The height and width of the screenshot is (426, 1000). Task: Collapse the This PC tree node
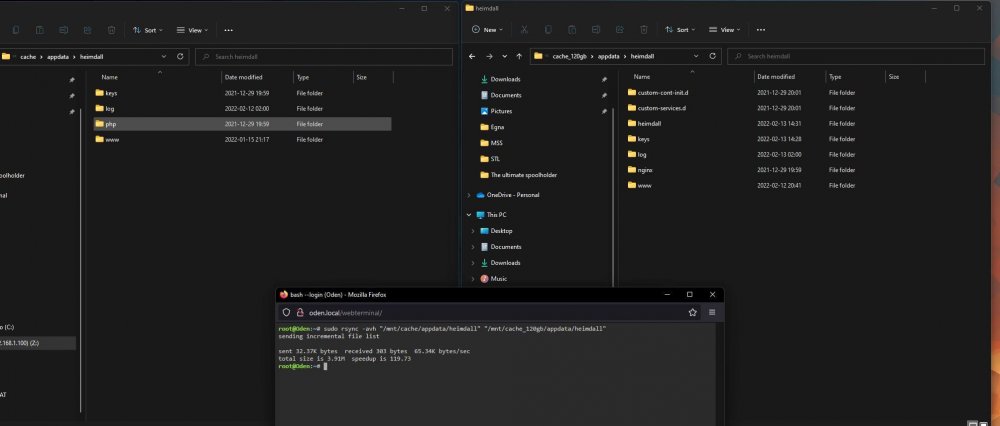(469, 215)
